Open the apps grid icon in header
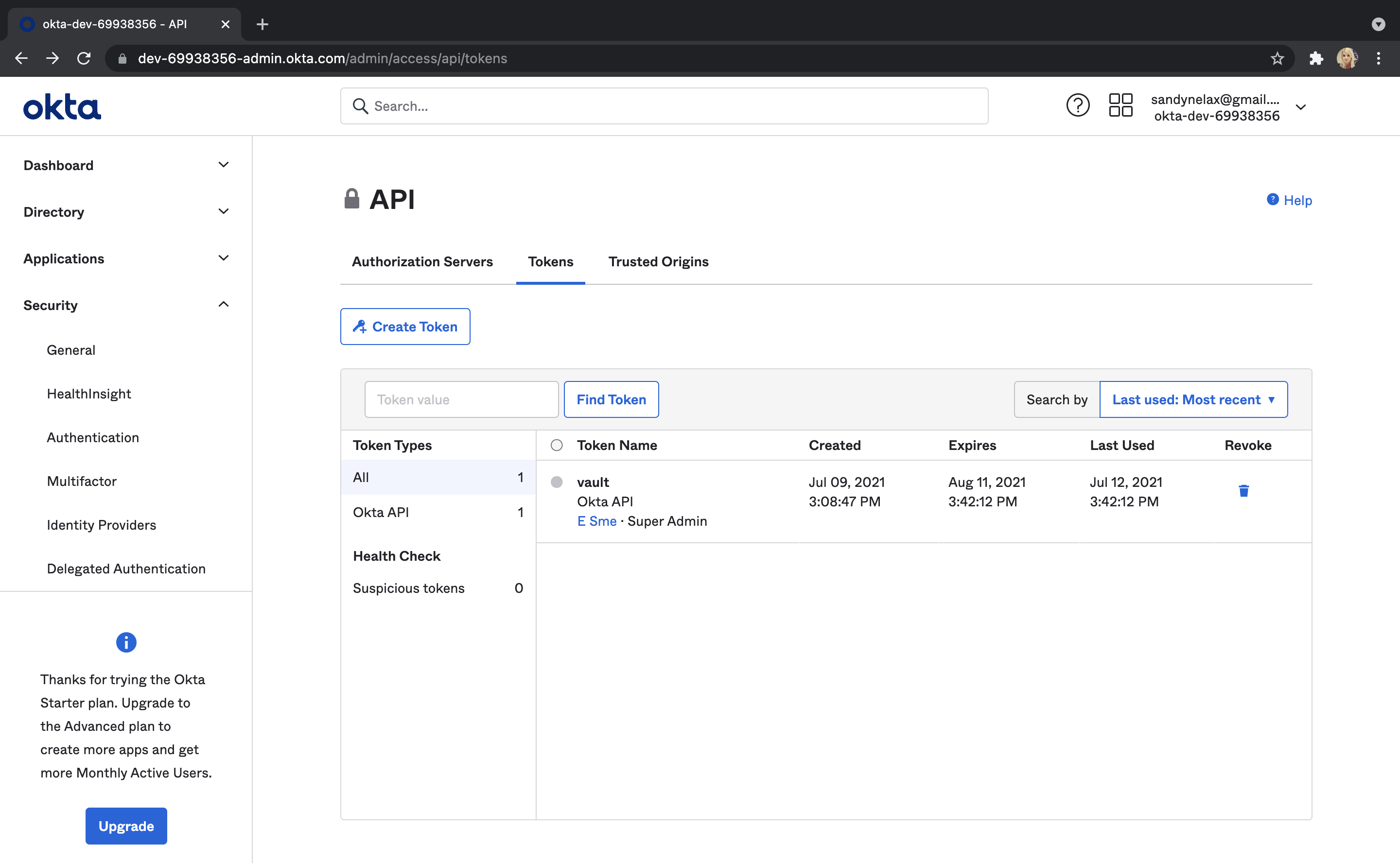This screenshot has width=1400, height=863. [1120, 105]
